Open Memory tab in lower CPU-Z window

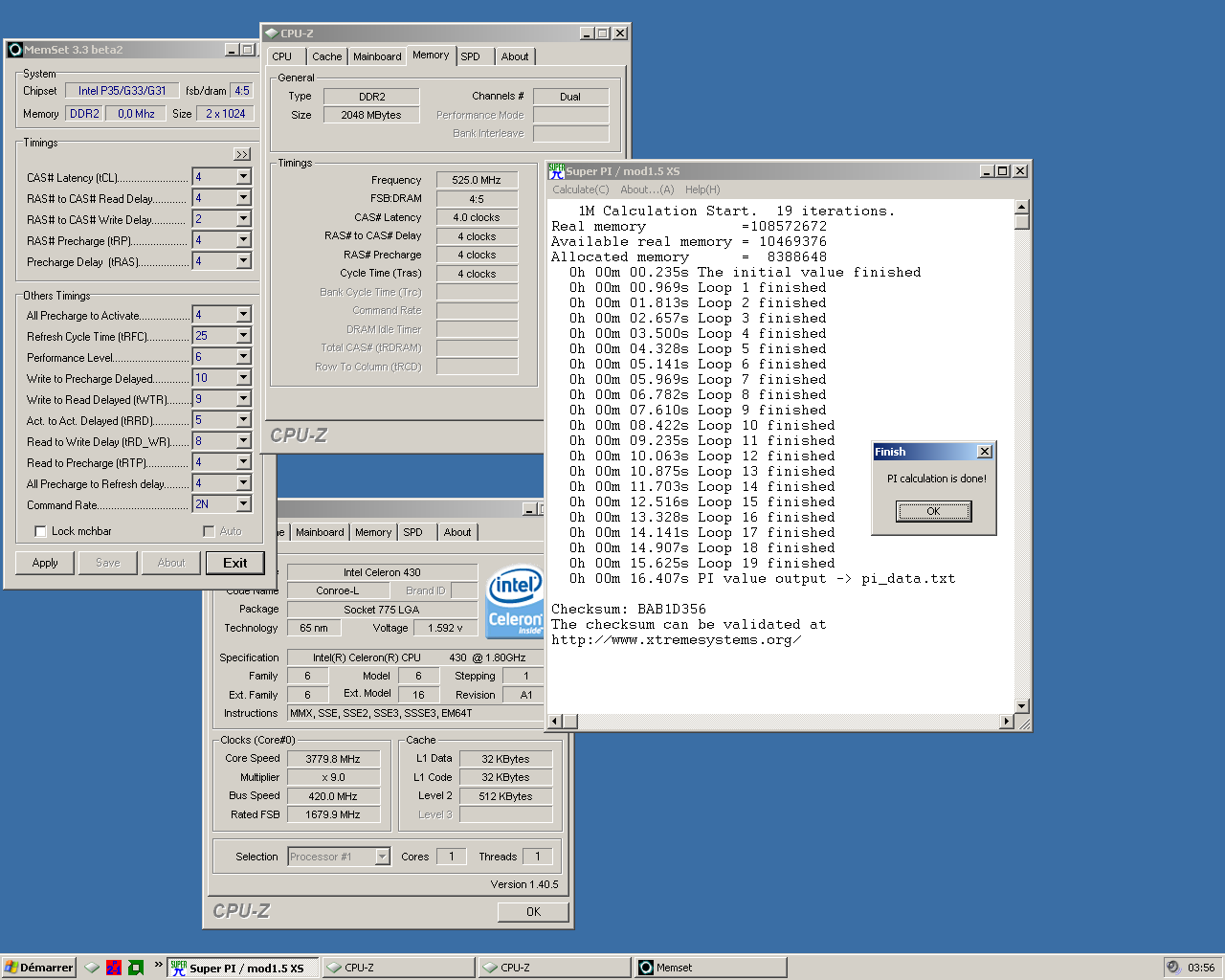pyautogui.click(x=373, y=532)
